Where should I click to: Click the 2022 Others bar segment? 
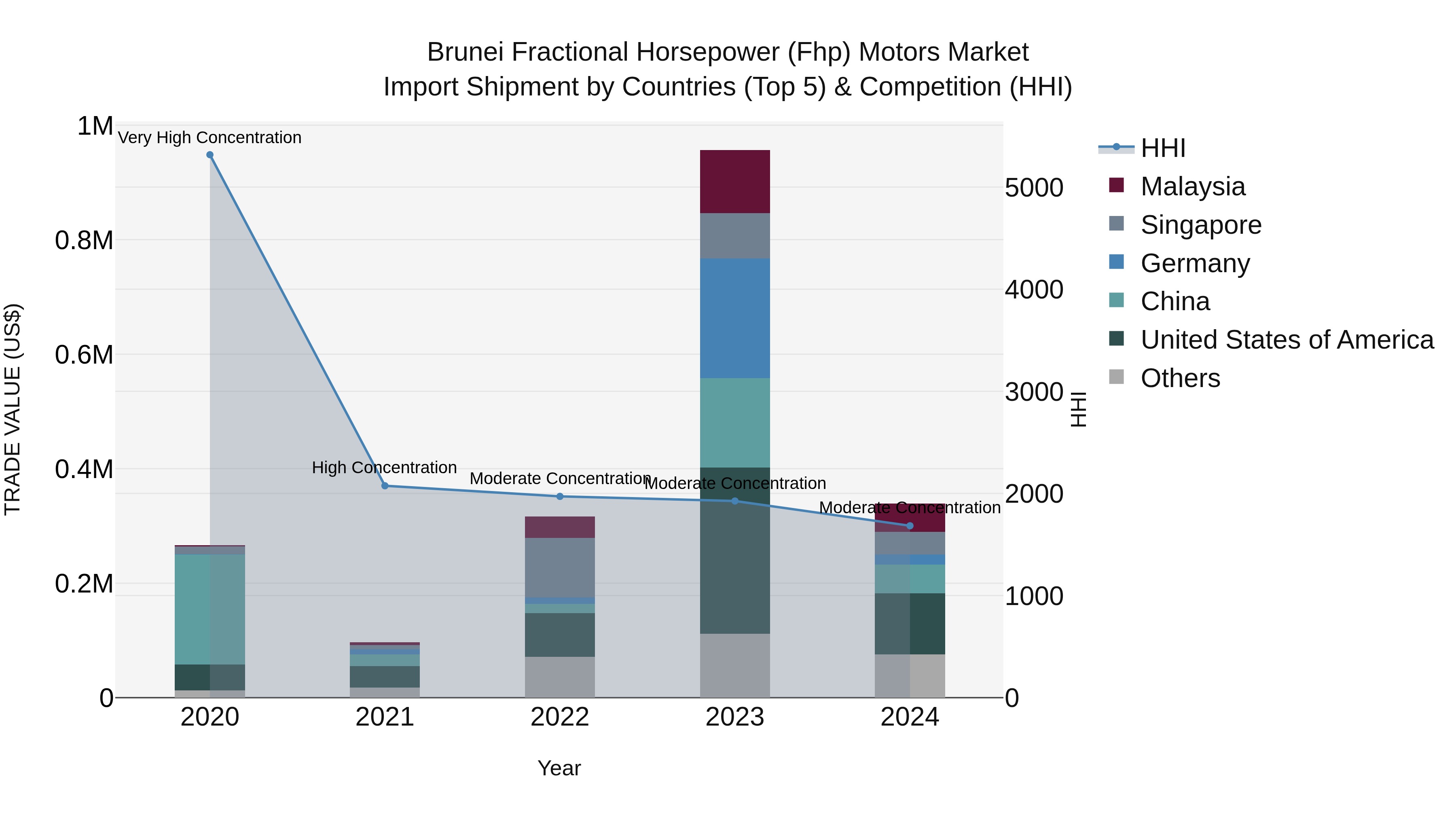pos(560,677)
